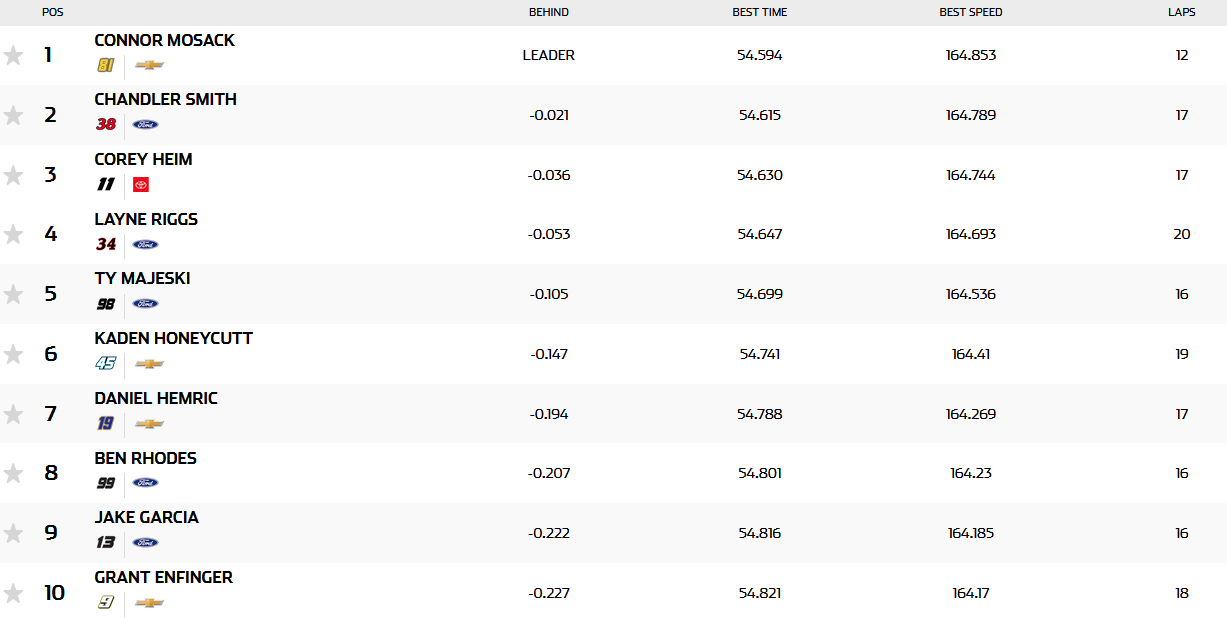Click the Toyota logo beside Corey Heim
The width and height of the screenshot is (1227, 618).
tap(141, 184)
